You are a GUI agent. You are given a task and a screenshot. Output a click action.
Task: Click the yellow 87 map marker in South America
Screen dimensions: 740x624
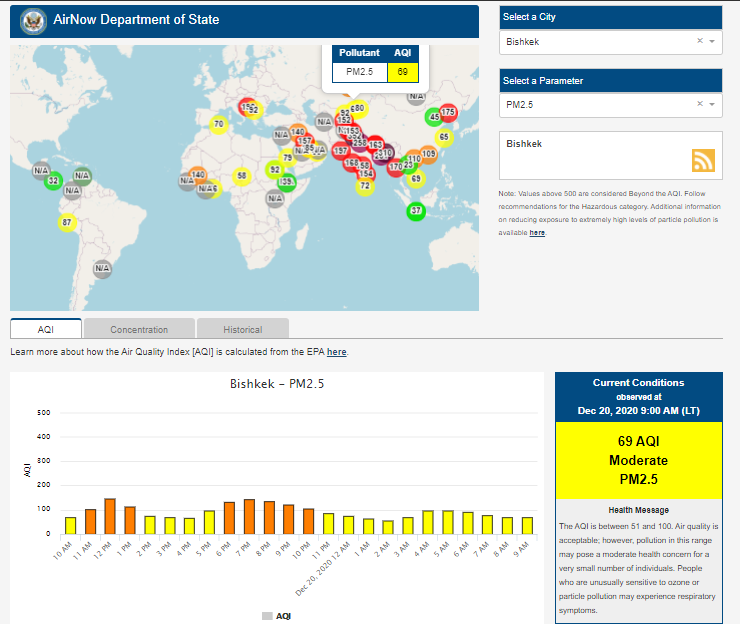pyautogui.click(x=67, y=222)
